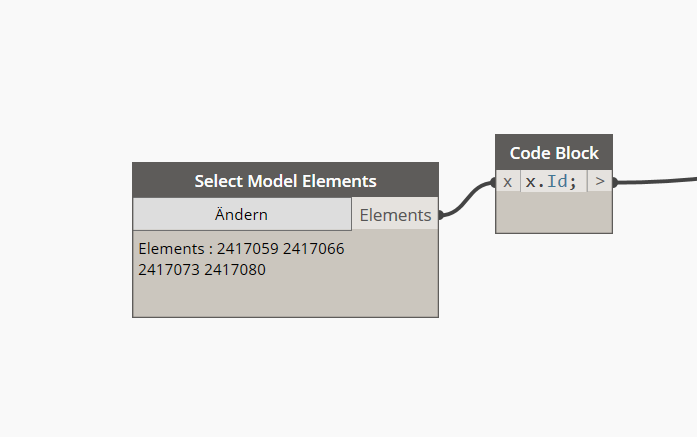Screen dimensions: 697x437
Task: Click blank area below the element IDs list
Action: (285, 298)
